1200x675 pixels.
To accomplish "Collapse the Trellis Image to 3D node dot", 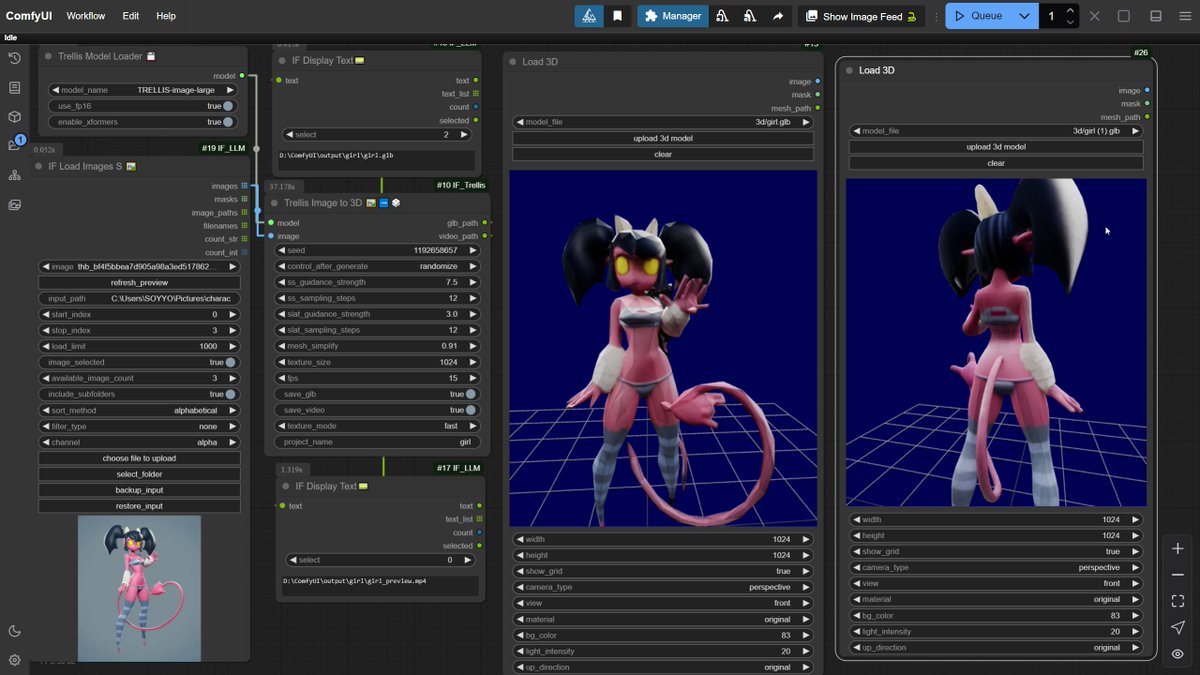I will 274,203.
